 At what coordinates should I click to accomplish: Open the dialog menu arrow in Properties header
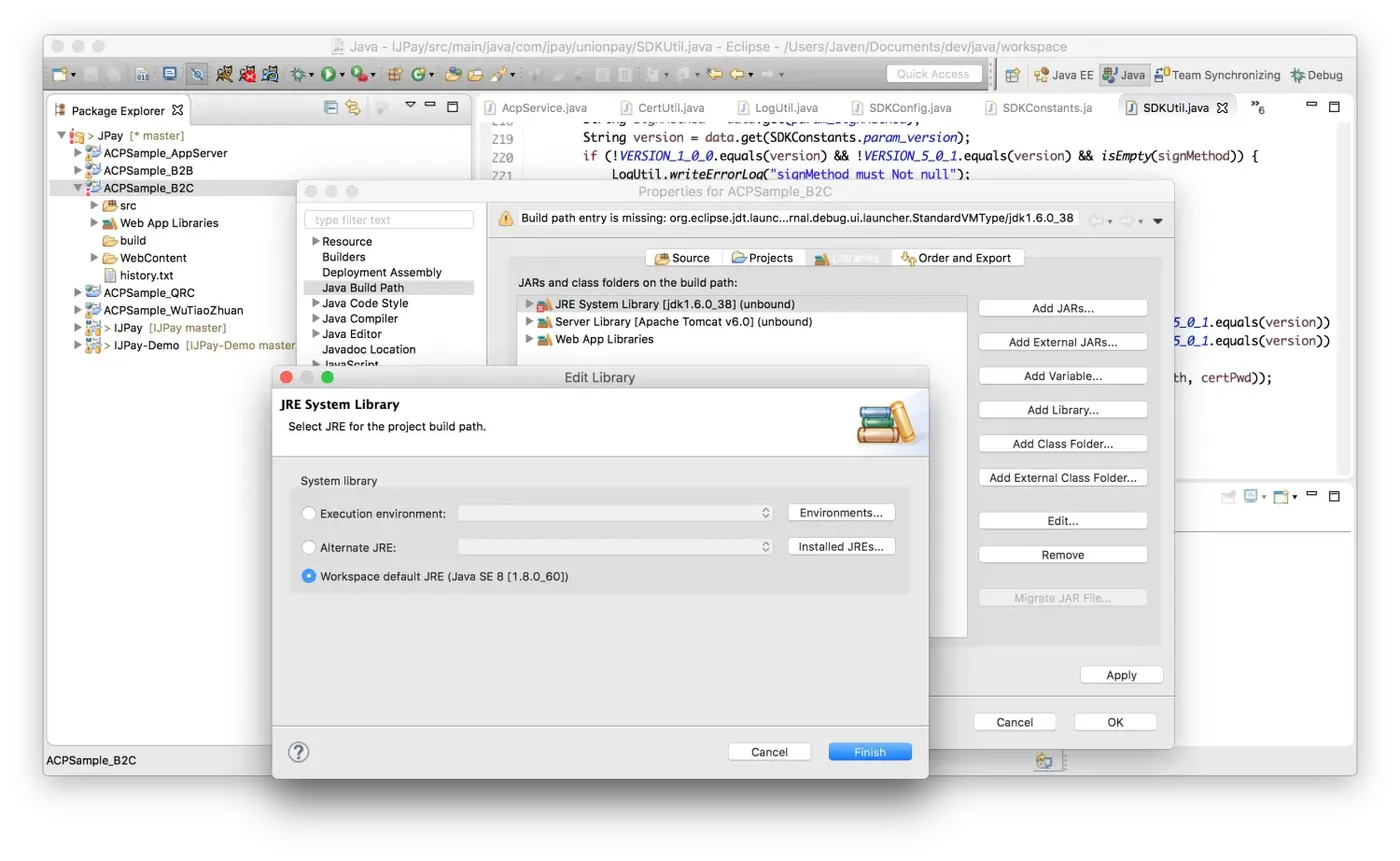pyautogui.click(x=1157, y=221)
